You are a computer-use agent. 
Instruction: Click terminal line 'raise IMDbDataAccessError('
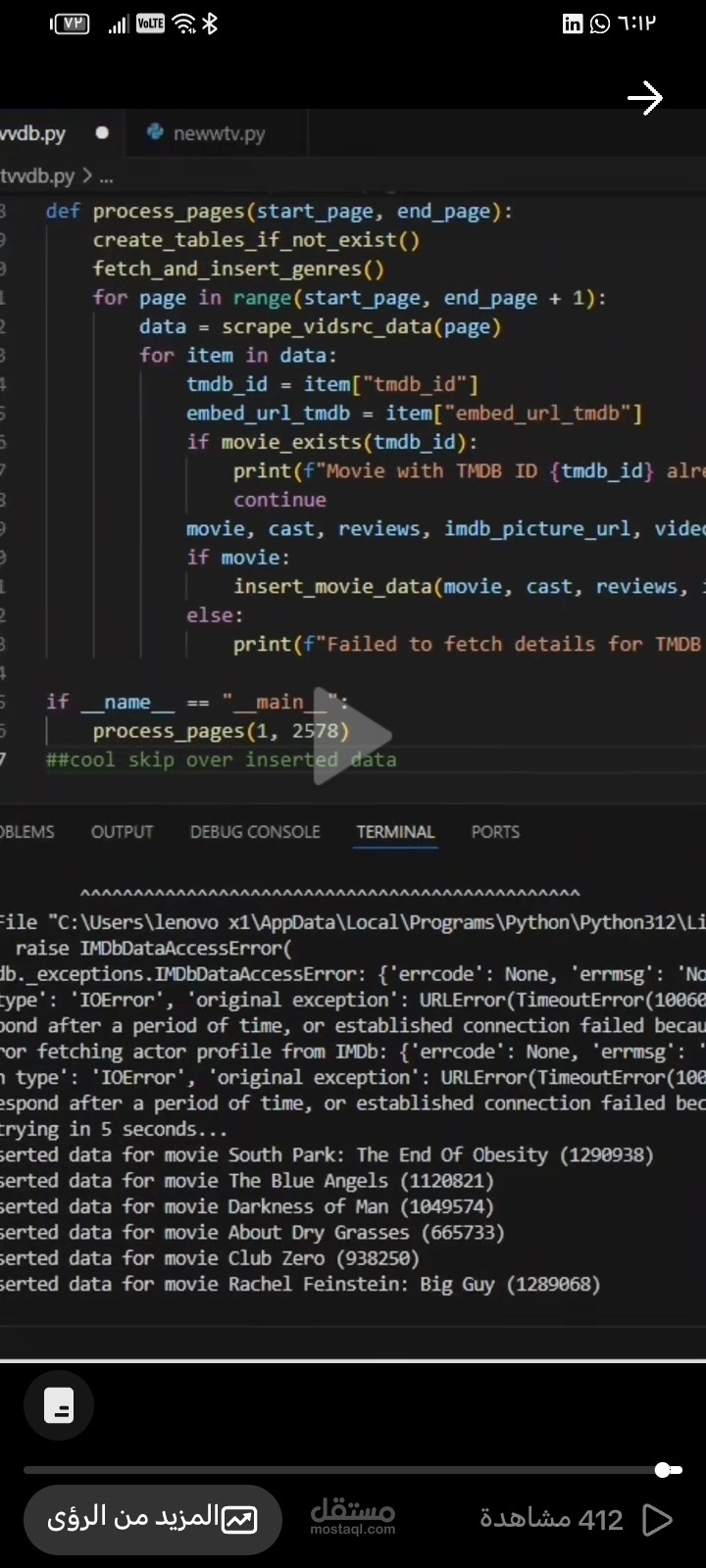[x=154, y=949]
